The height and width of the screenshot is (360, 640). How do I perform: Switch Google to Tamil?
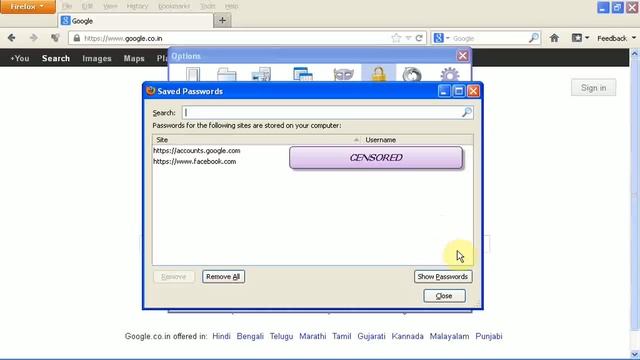(342, 336)
